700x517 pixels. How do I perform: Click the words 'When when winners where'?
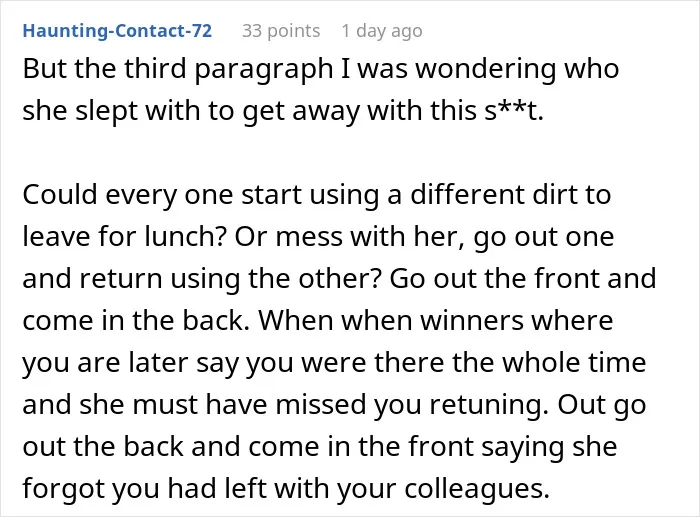(436, 321)
